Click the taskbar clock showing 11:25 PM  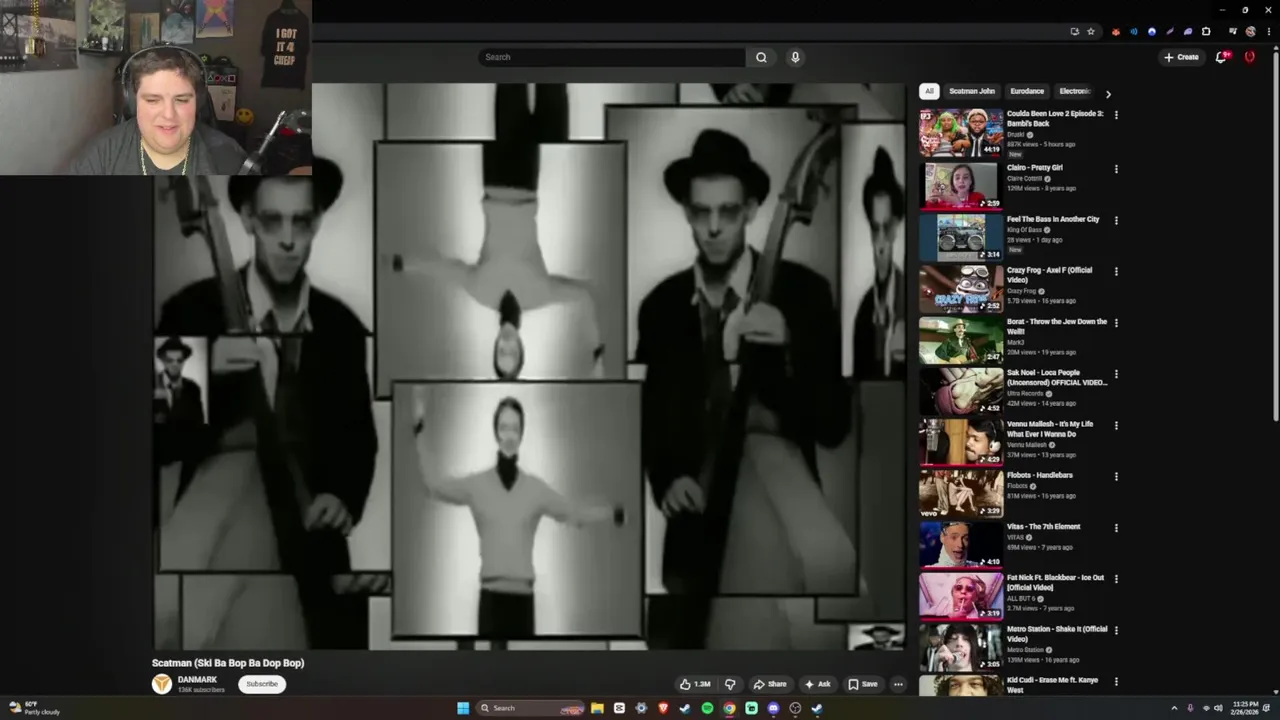[1245, 708]
